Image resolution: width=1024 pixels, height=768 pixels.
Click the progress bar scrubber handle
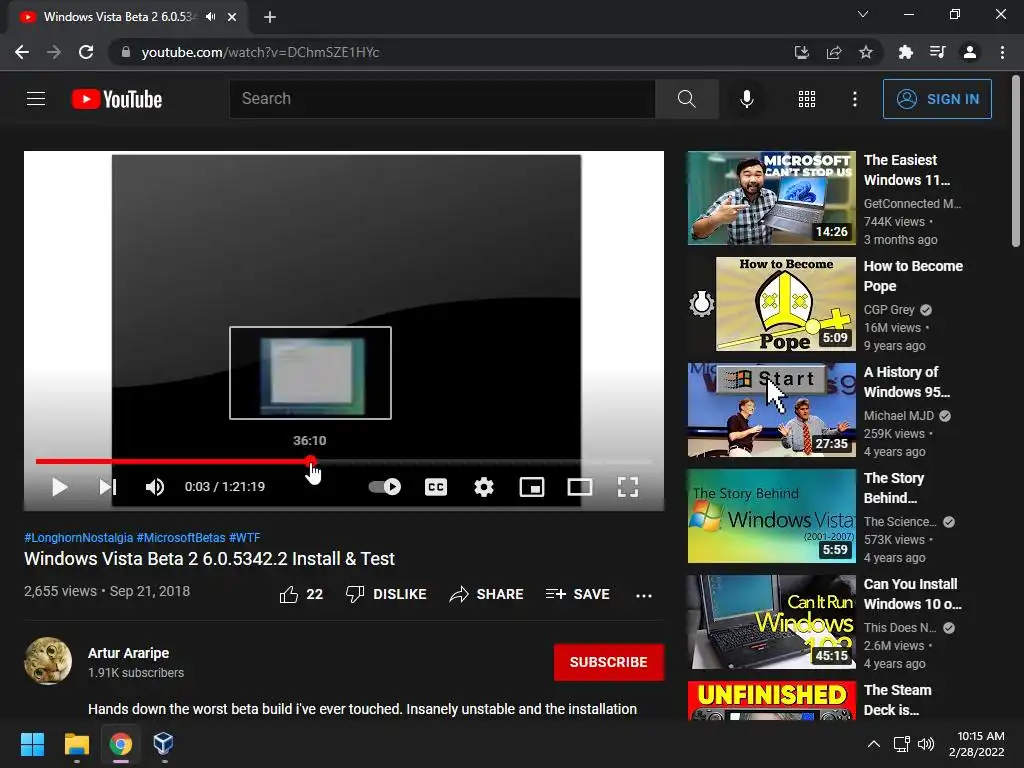click(311, 461)
